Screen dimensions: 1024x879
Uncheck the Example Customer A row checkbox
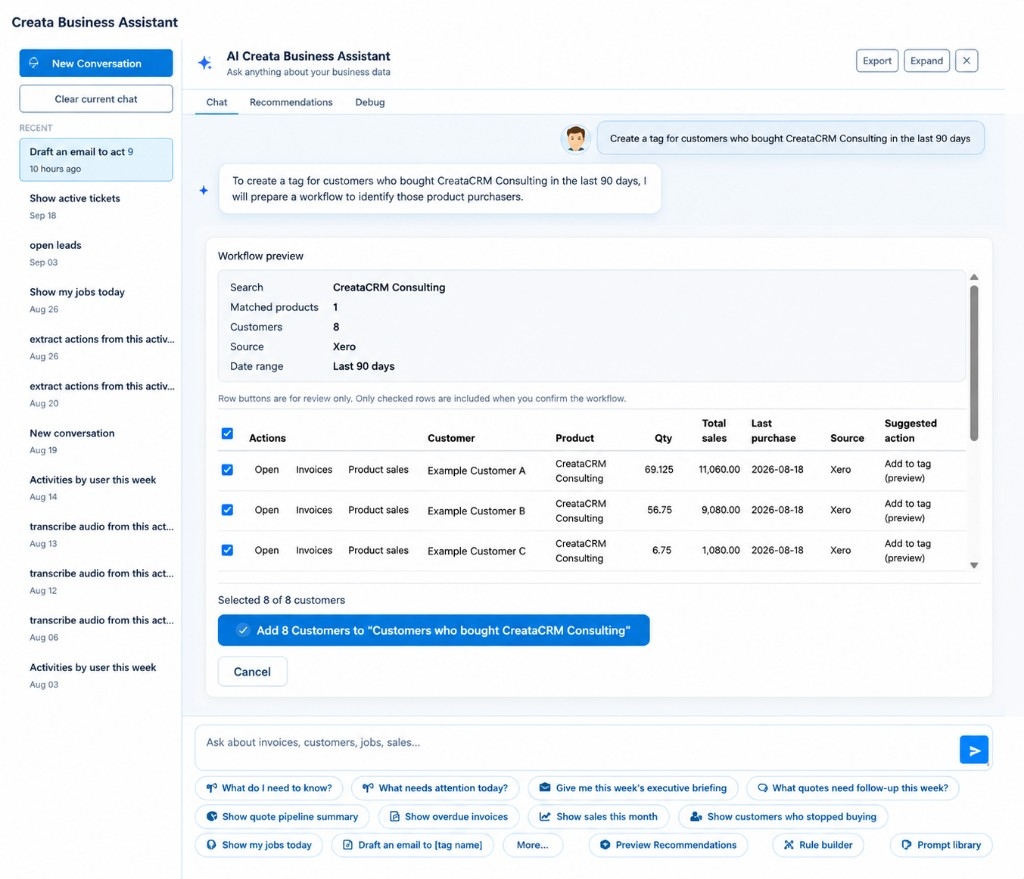click(227, 470)
